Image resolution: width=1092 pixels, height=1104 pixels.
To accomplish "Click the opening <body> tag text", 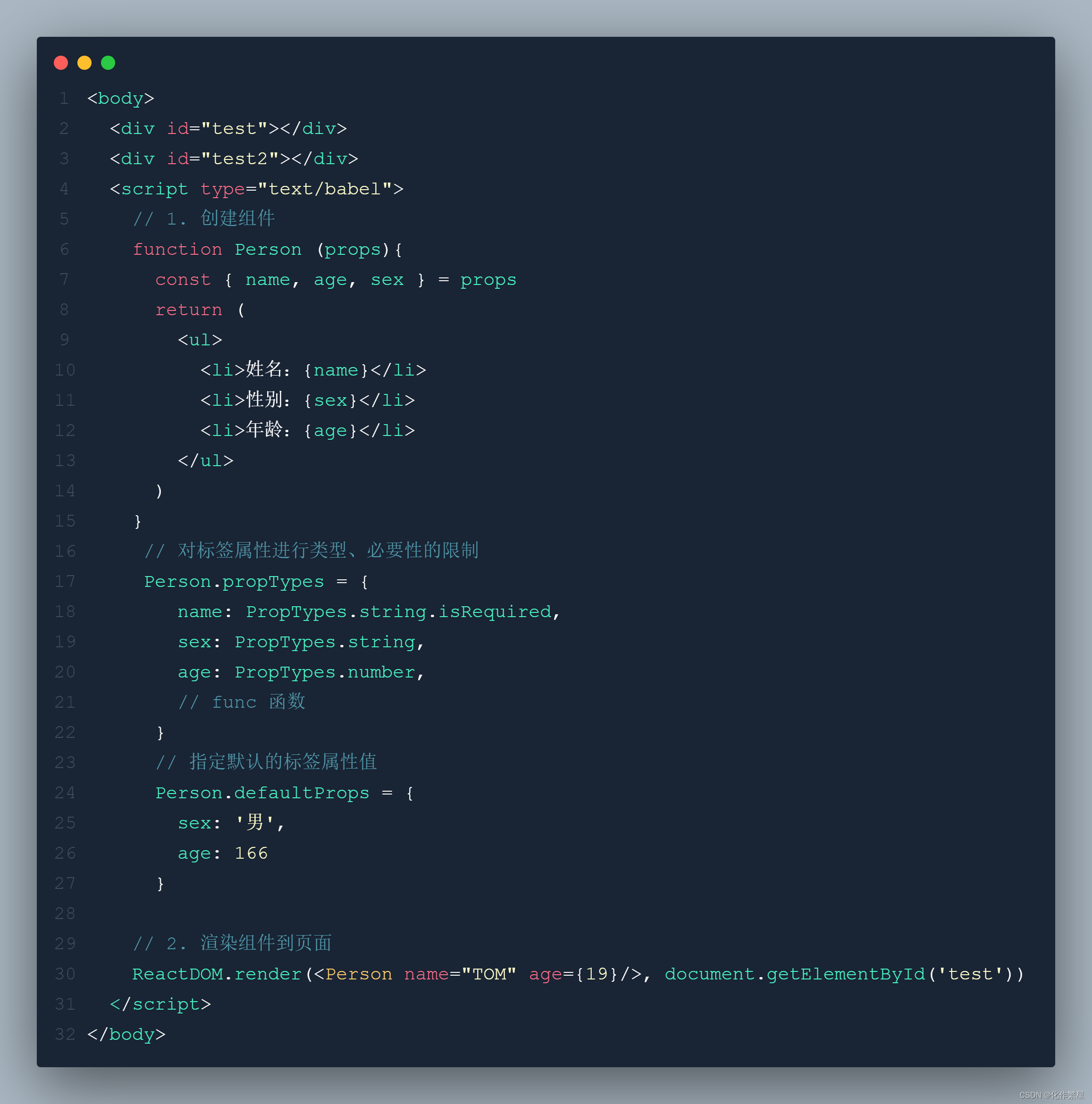I will click(x=120, y=99).
